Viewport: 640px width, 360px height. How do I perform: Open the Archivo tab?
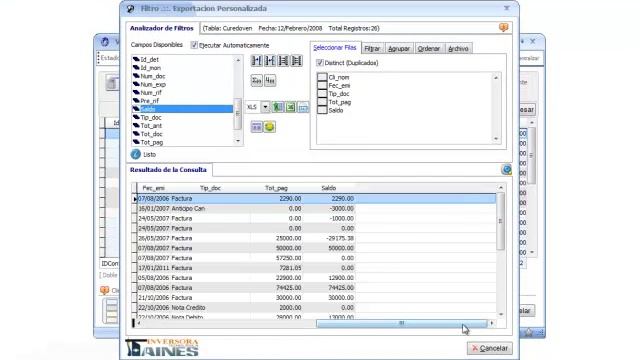point(458,48)
